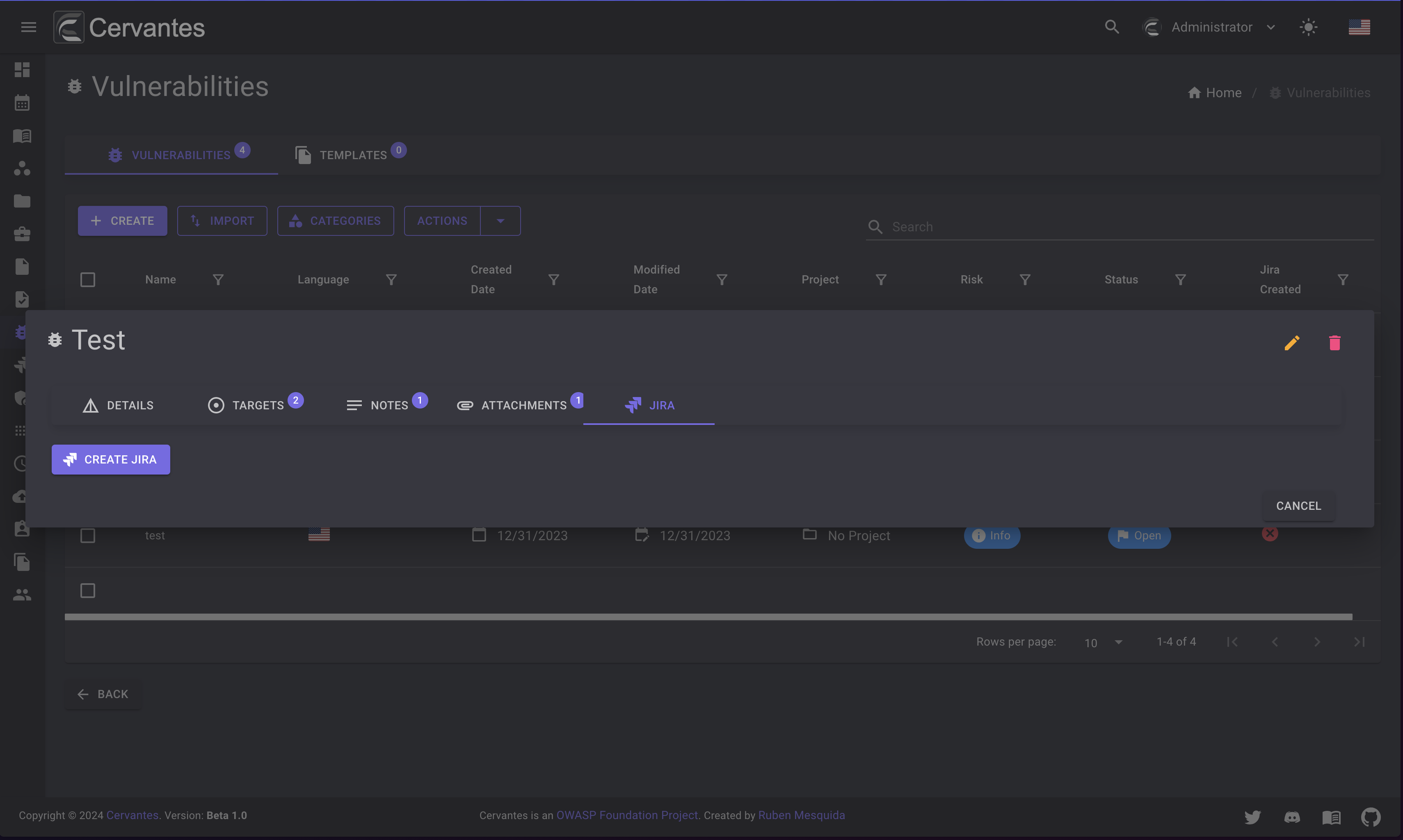This screenshot has width=1403, height=840.
Task: Edit the Test vulnerability with pencil icon
Action: 1291,342
